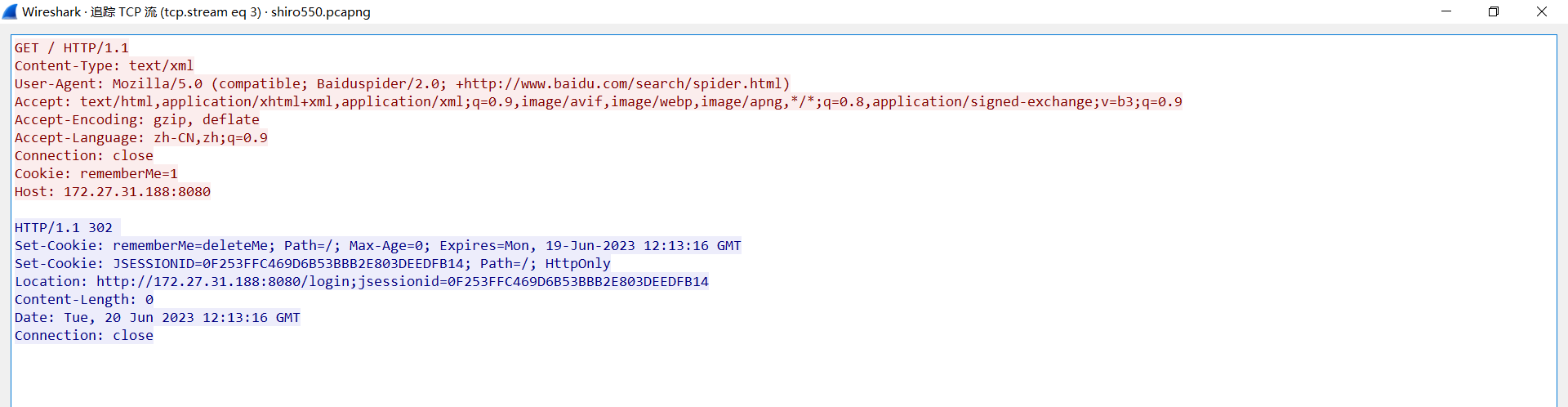
Task: Select the Date: Tue, 20 Jun 2023 line
Action: coord(157,318)
